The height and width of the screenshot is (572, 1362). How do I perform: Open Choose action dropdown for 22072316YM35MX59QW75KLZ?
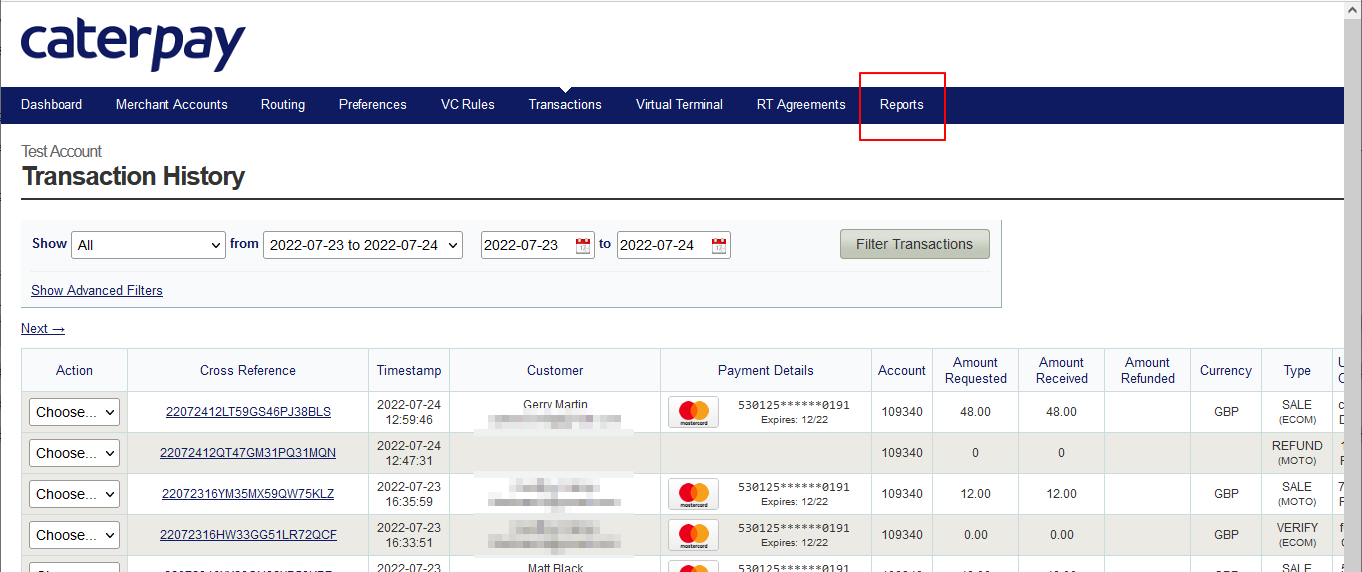tap(74, 494)
